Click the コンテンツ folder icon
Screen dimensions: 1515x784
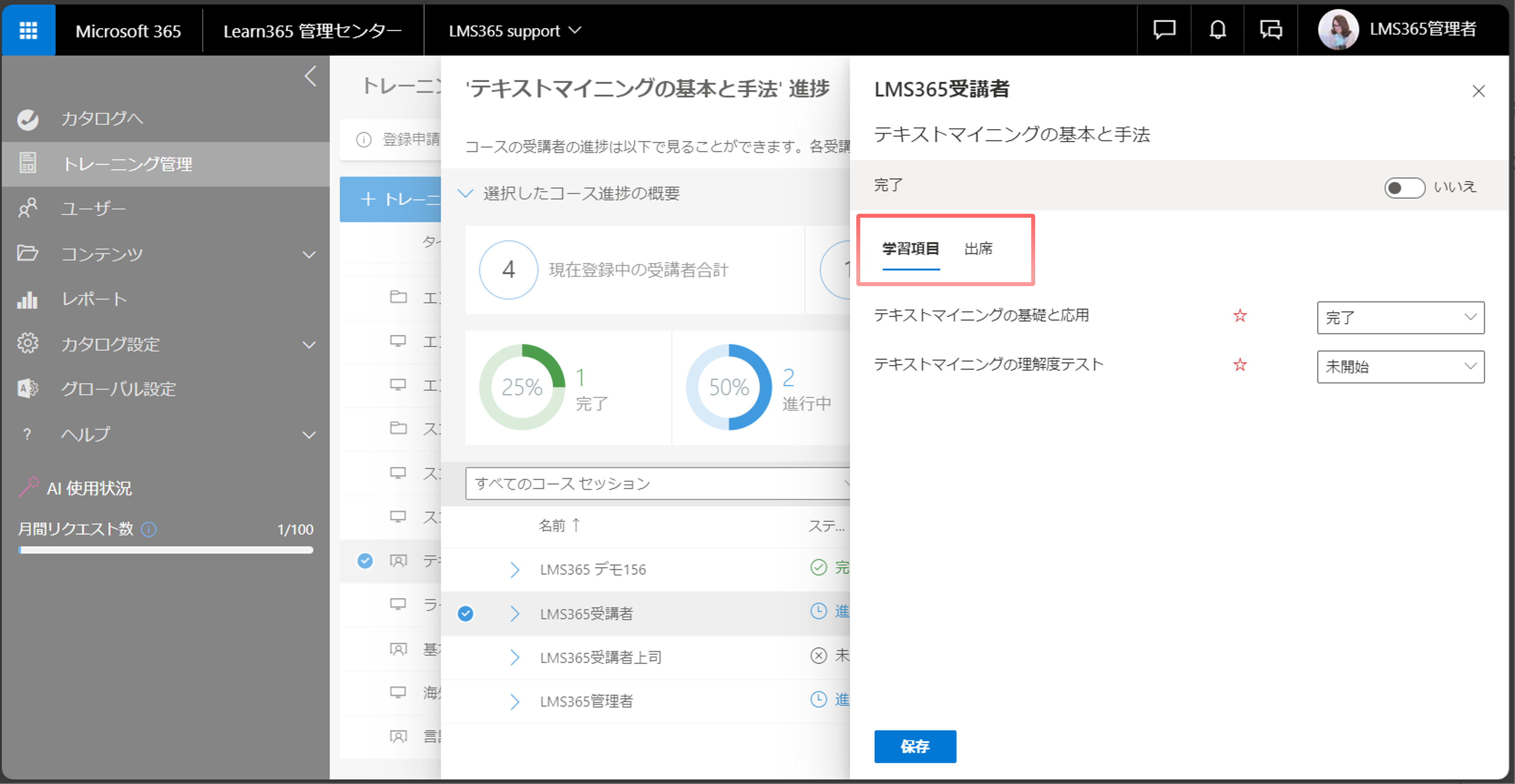pyautogui.click(x=28, y=253)
